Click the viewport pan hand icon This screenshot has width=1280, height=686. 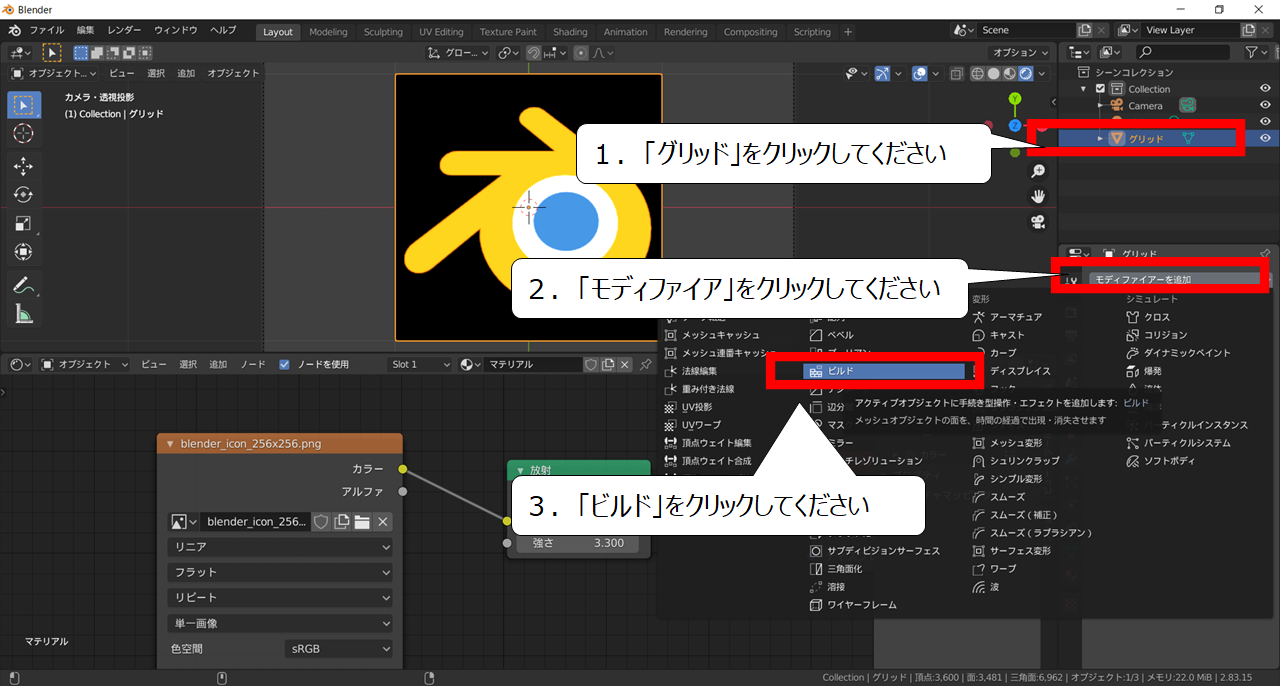[x=1039, y=196]
